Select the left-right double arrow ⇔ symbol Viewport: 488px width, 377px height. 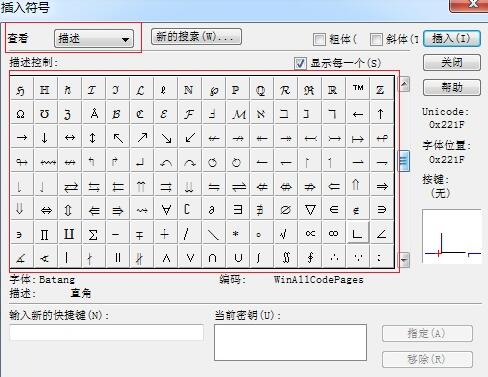tap(45, 209)
